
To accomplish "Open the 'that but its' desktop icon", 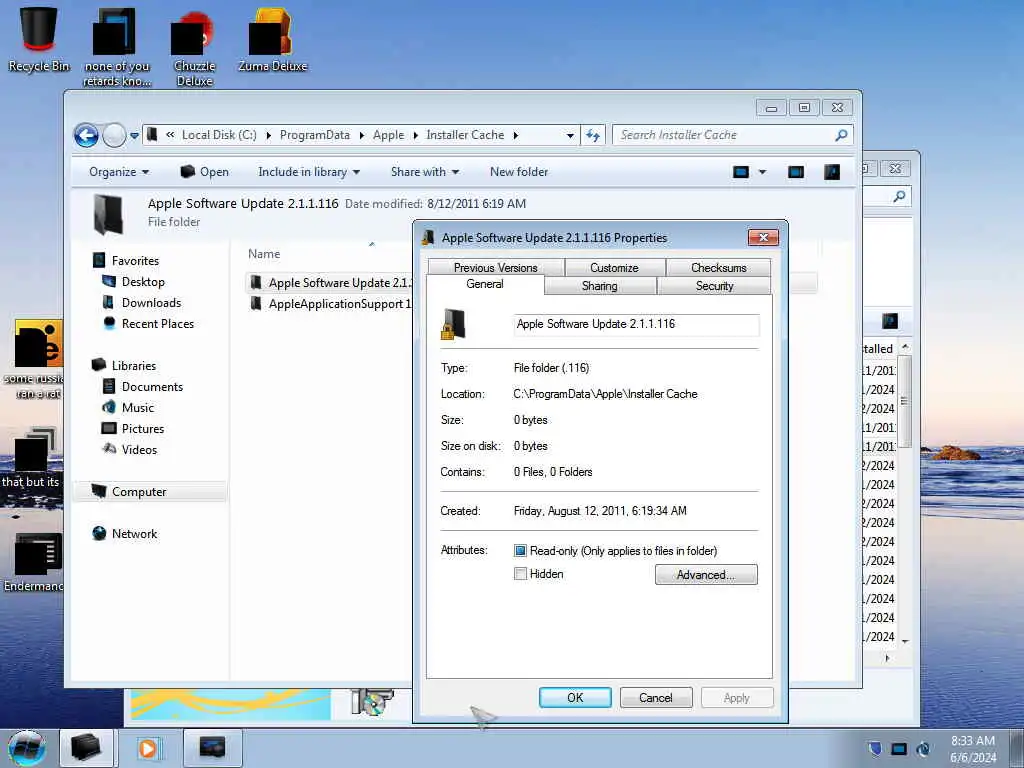I will click(x=30, y=458).
